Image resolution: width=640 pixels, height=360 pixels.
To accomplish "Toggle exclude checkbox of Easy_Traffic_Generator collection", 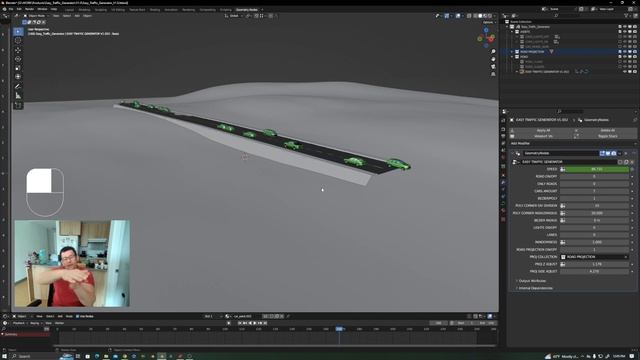I will click(x=620, y=27).
